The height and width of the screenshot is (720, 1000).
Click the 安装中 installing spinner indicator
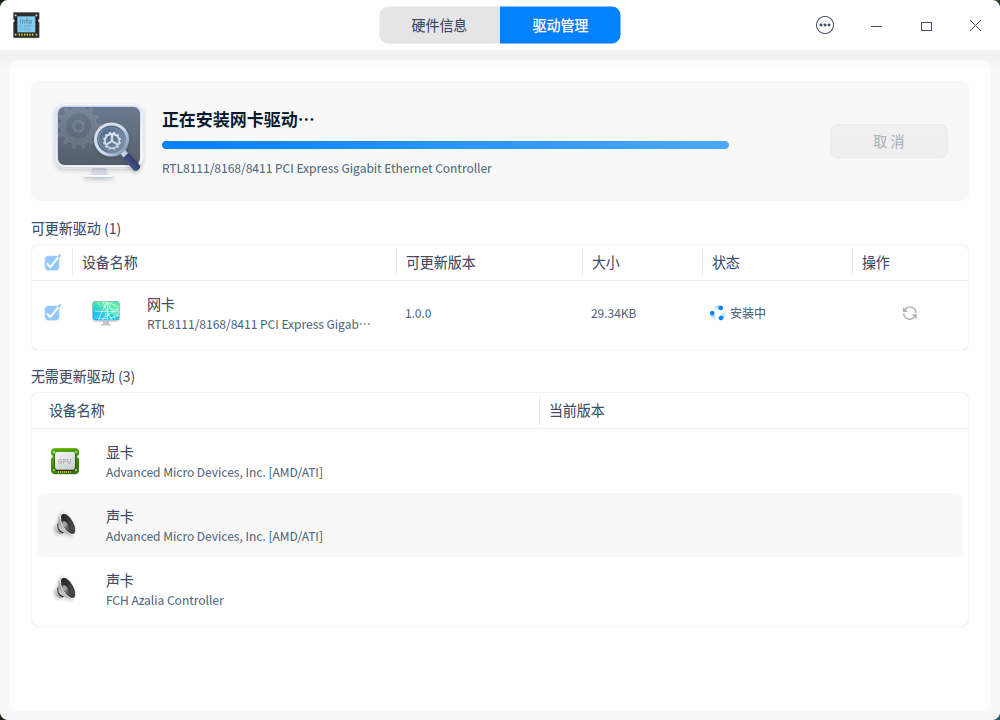717,313
